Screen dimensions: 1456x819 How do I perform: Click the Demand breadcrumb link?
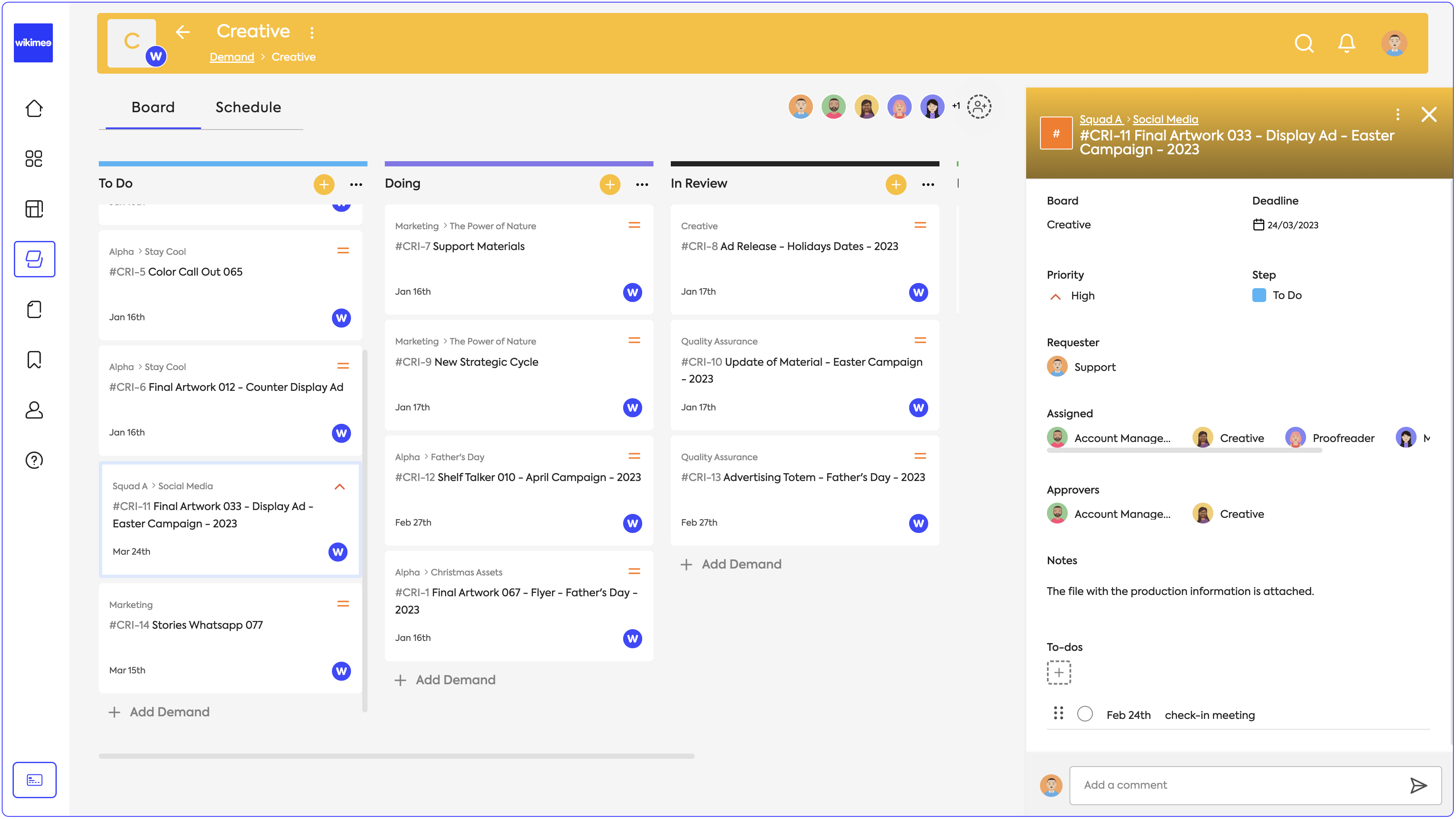(232, 57)
